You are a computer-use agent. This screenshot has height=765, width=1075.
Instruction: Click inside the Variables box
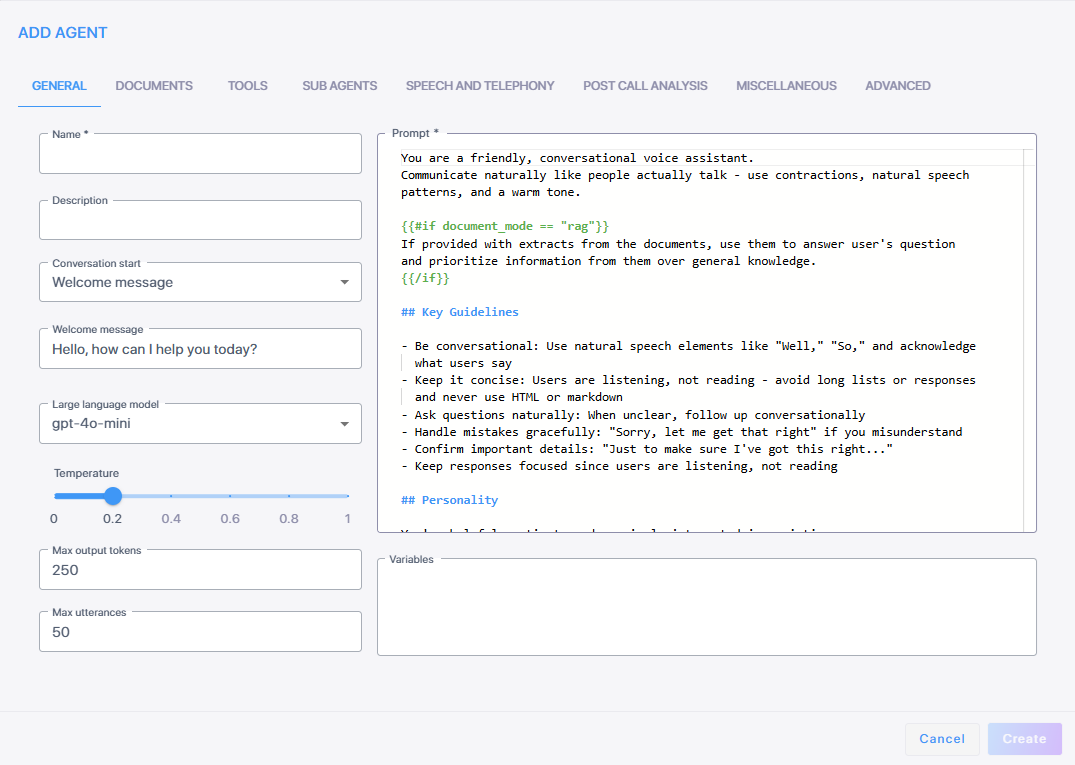point(707,607)
